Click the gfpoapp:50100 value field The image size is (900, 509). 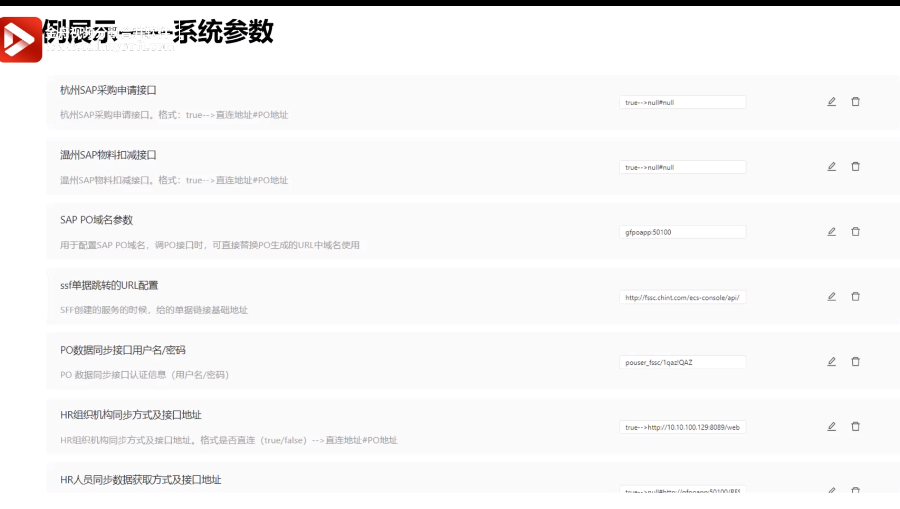[682, 232]
